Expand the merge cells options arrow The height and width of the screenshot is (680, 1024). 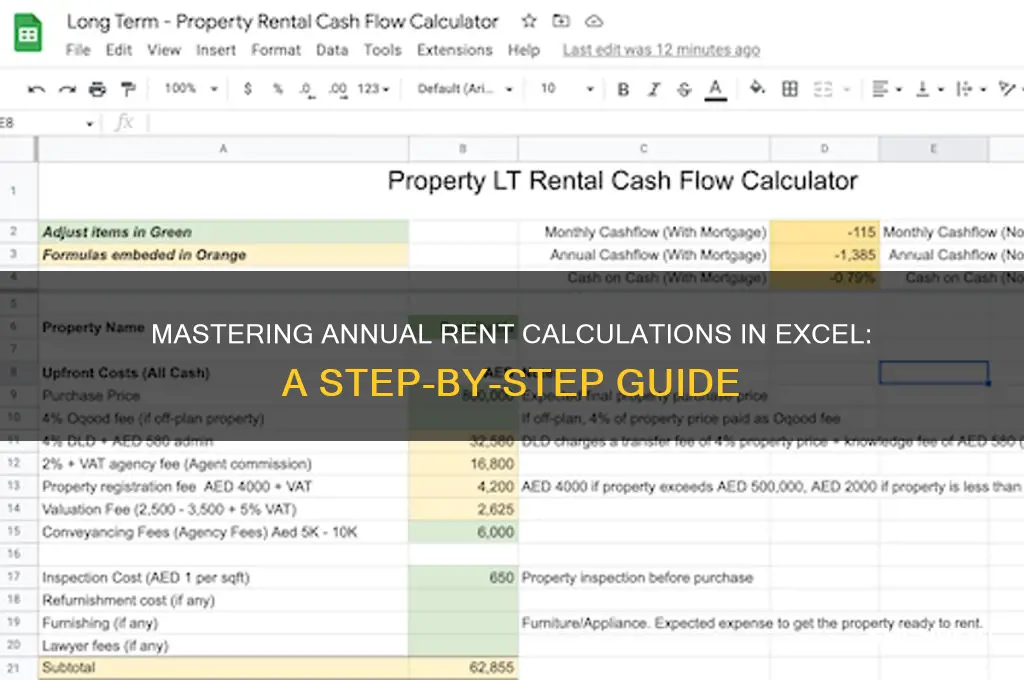(x=847, y=89)
